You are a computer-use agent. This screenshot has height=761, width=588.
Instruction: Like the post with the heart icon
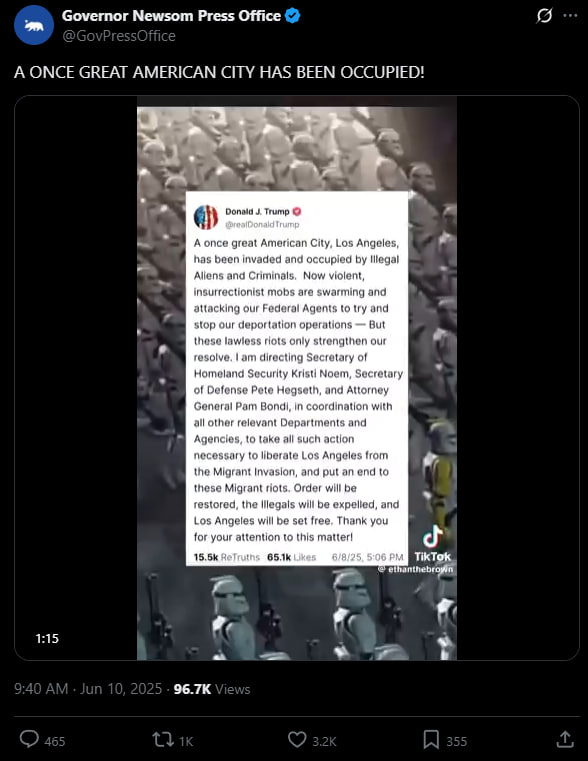297,740
